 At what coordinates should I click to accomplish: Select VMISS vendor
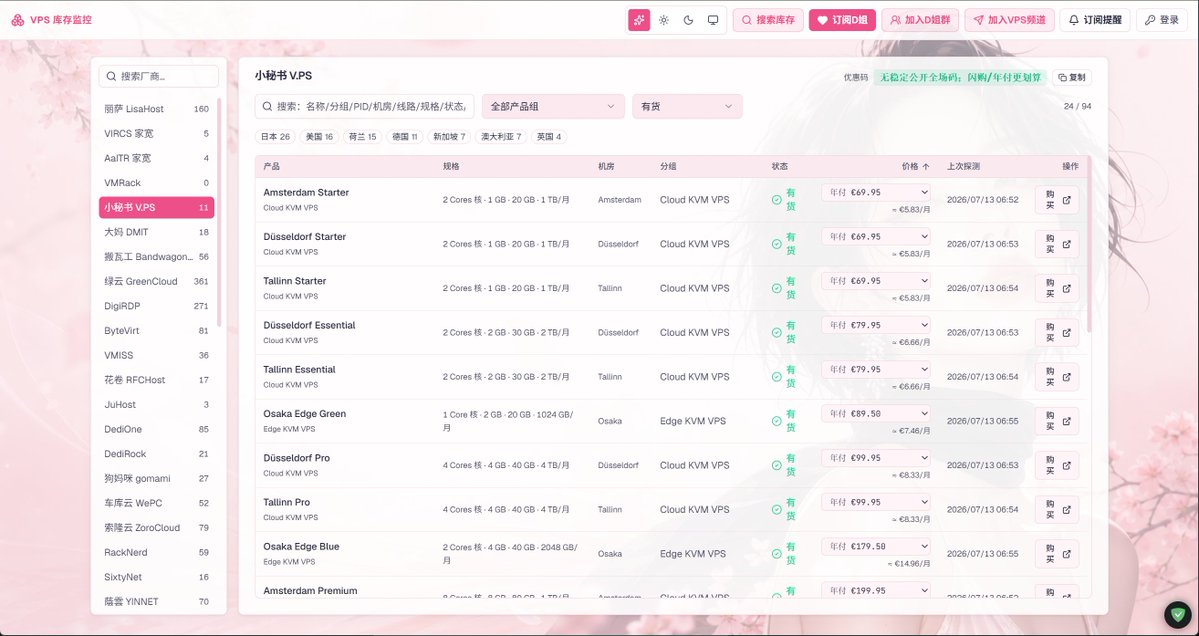(157, 355)
